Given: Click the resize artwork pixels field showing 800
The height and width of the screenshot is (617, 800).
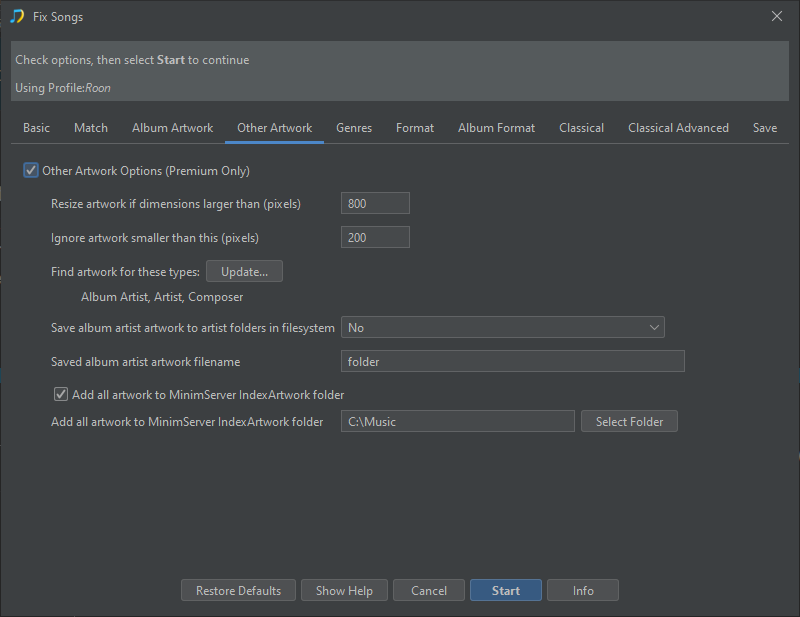Looking at the screenshot, I should (375, 203).
